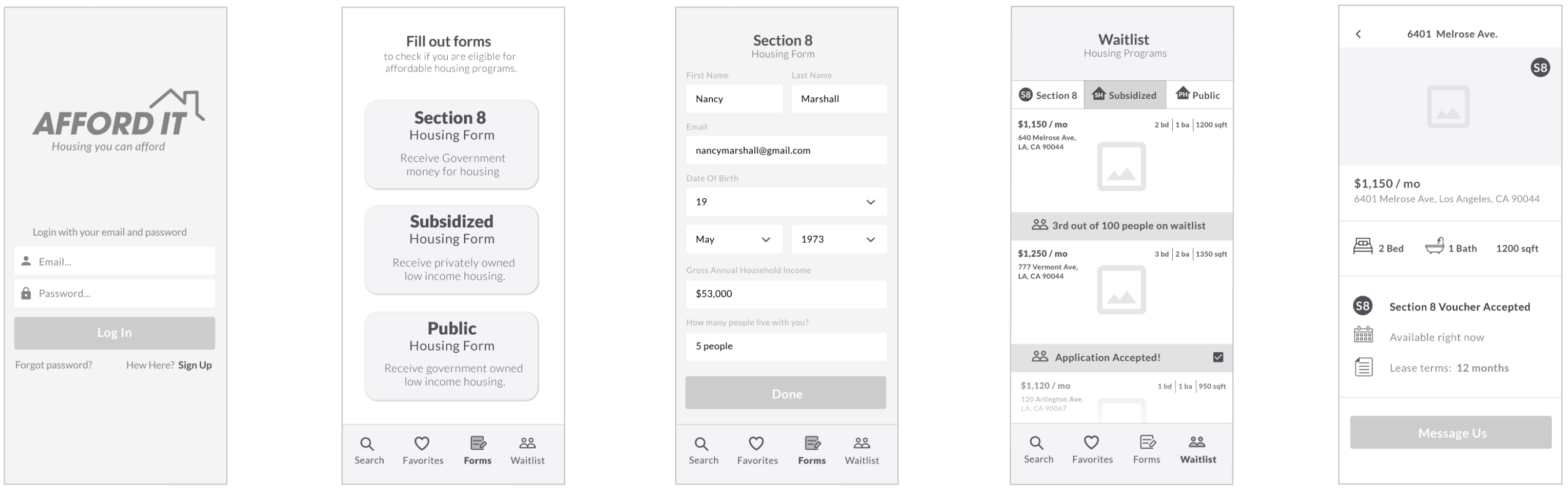Click the Waitlist icon on Section 8 form screen
Viewport: 1568px width, 488px height.
pos(862,443)
